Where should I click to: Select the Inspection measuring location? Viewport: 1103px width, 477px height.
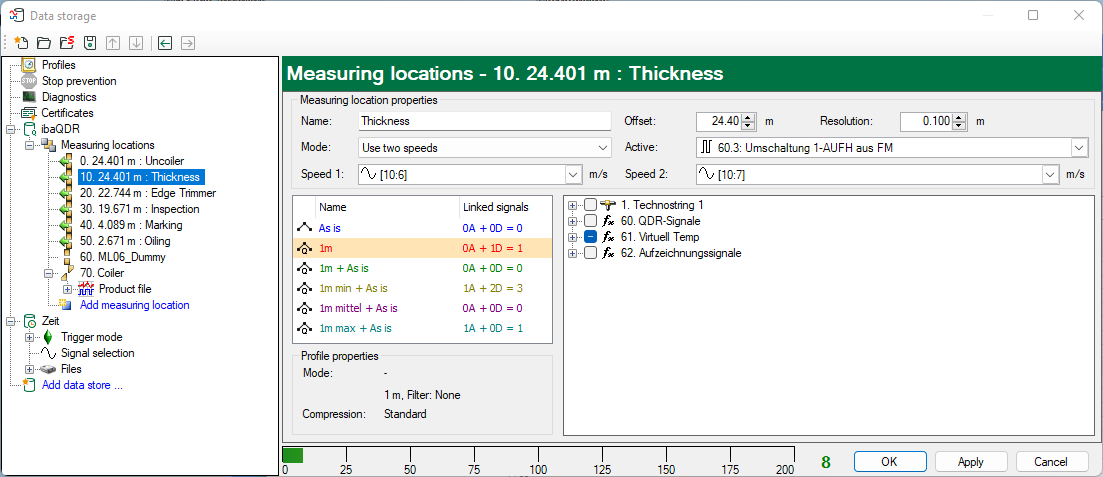tap(139, 209)
